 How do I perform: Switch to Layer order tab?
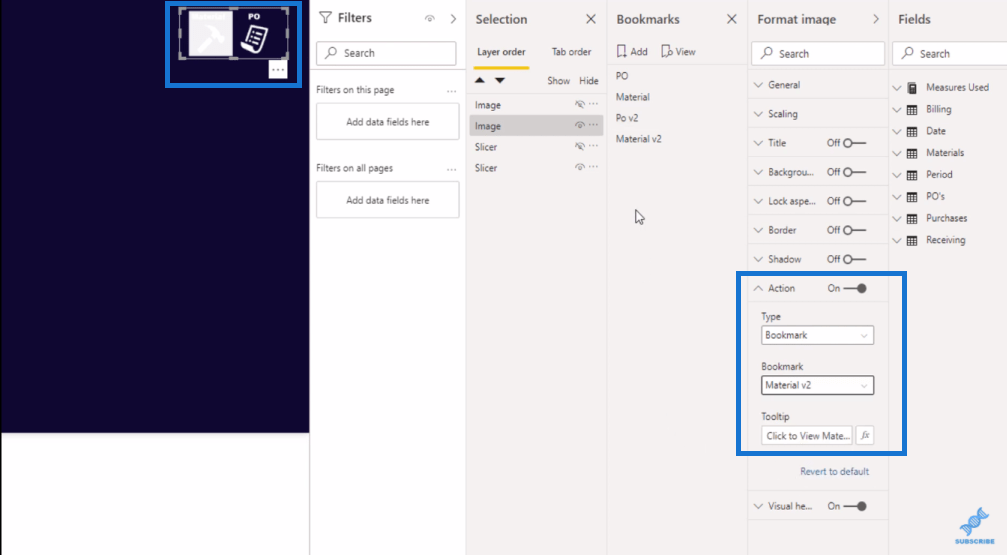[501, 52]
